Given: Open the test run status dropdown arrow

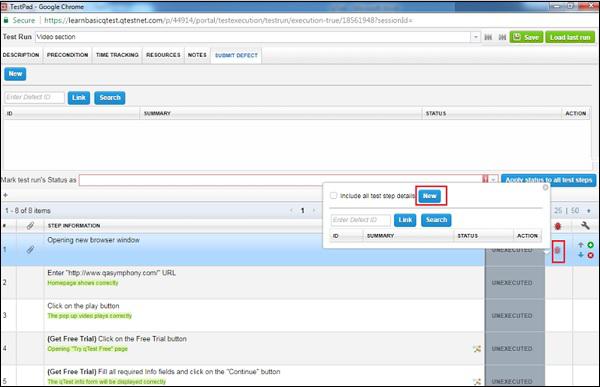Looking at the screenshot, I should click(494, 180).
